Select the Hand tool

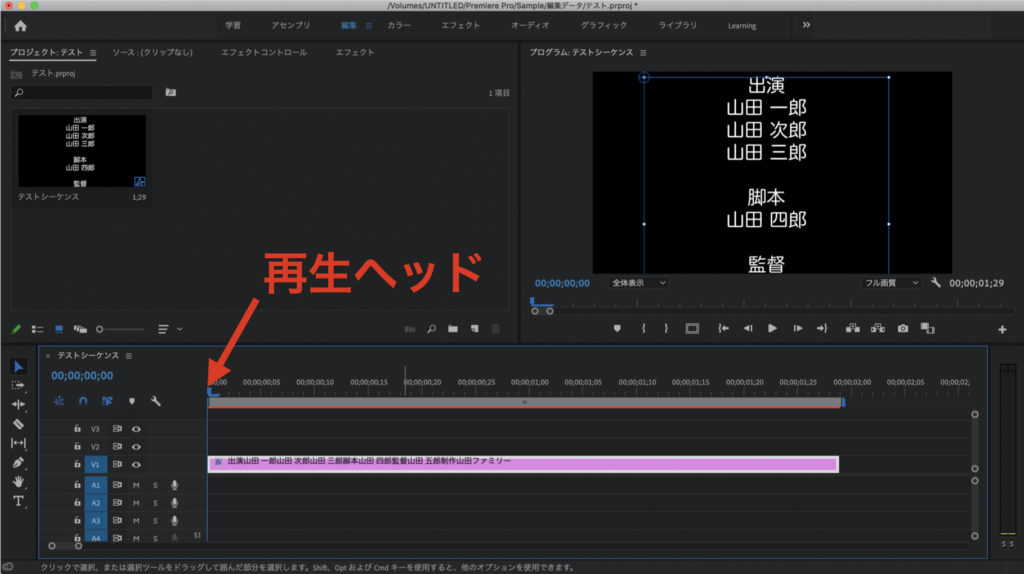tap(18, 482)
